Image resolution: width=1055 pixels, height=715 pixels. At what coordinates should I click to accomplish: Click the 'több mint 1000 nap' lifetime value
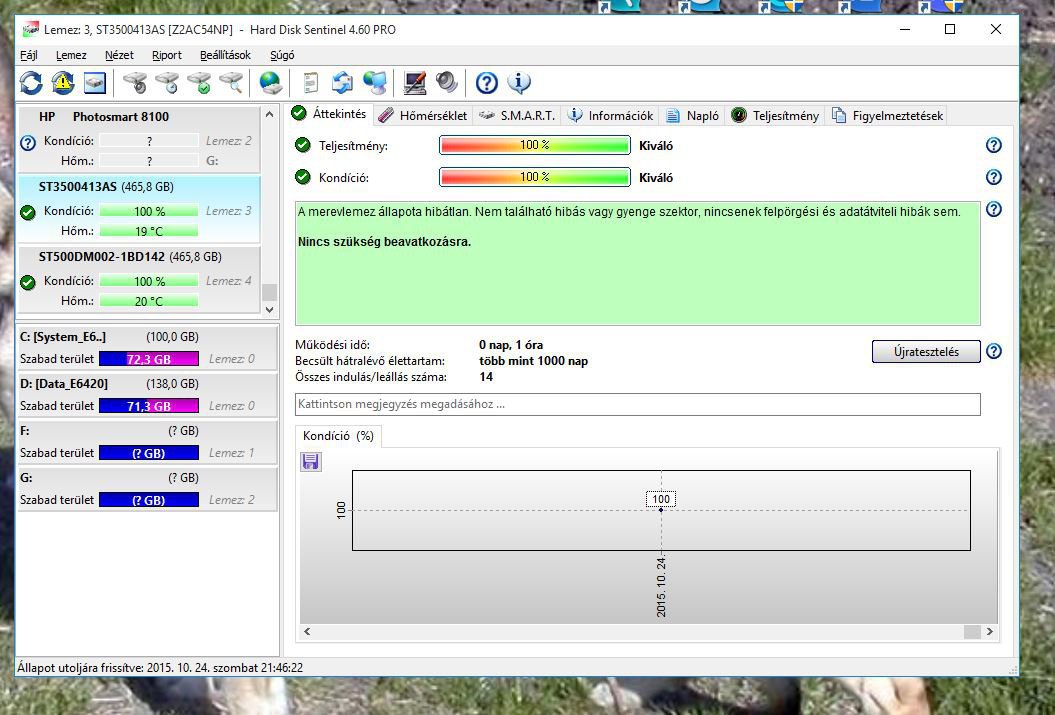(x=534, y=361)
